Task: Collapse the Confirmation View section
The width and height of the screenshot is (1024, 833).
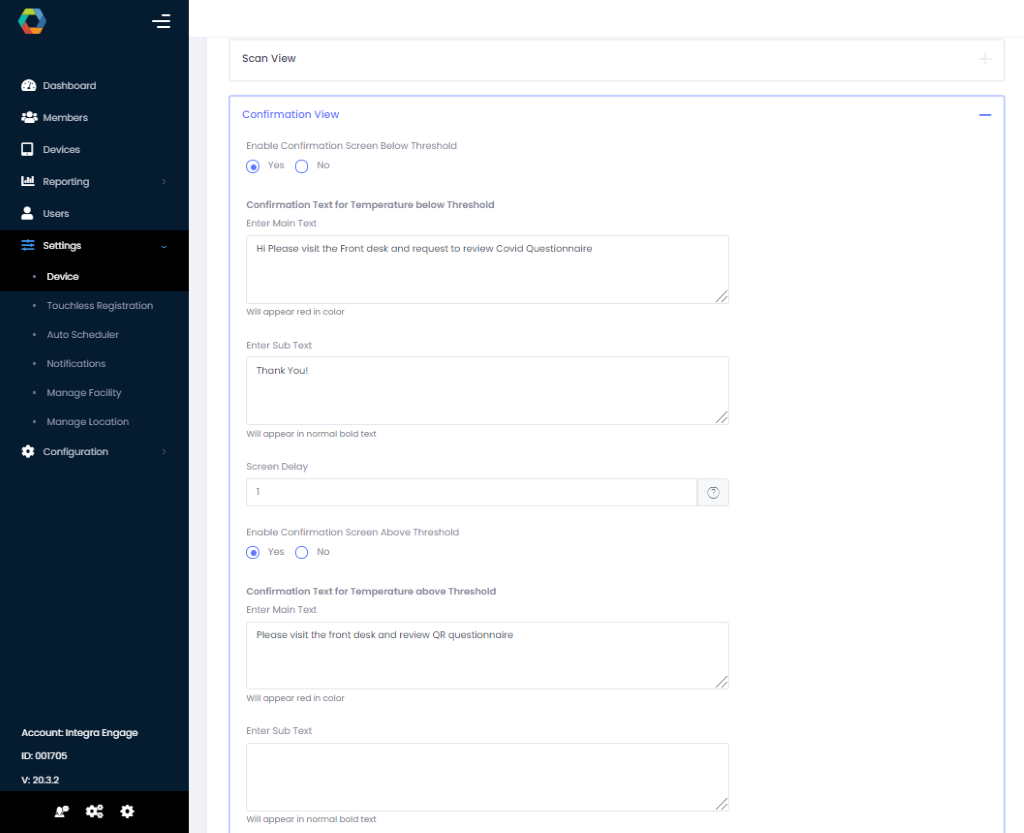Action: click(x=985, y=114)
